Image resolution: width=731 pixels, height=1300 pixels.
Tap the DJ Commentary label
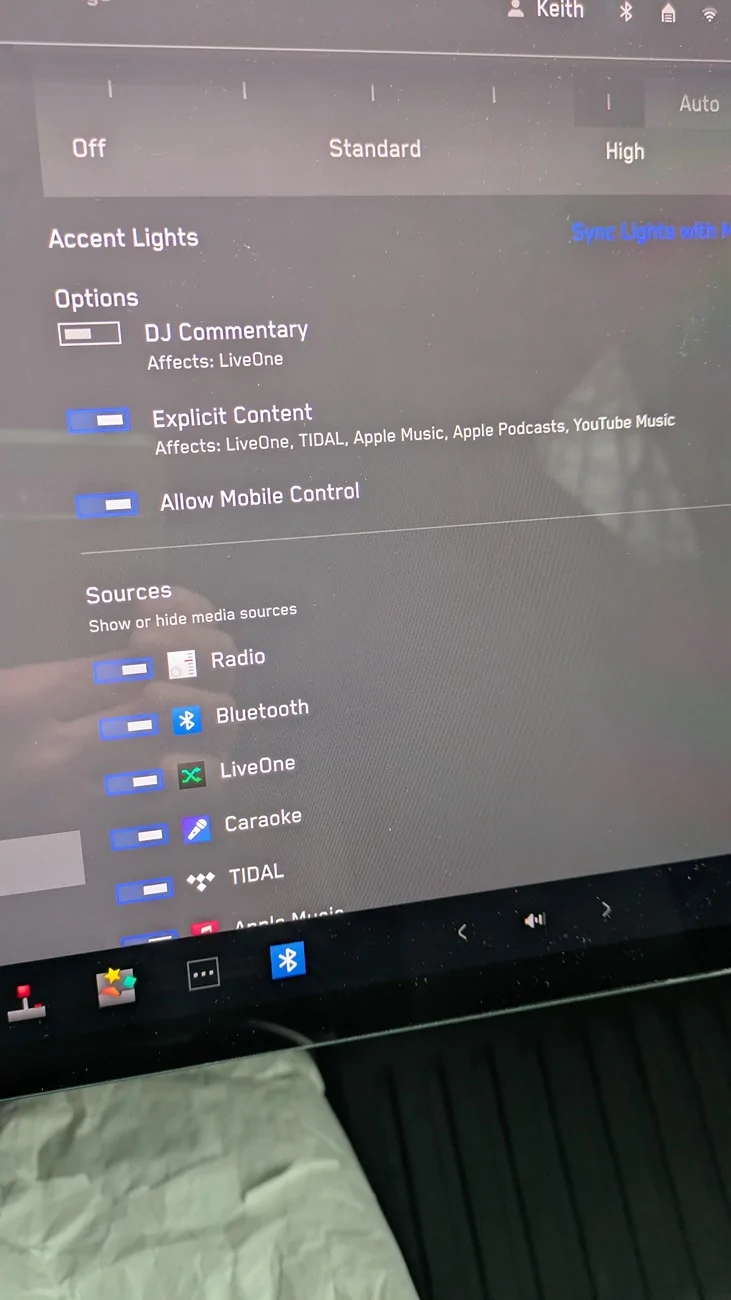(x=226, y=331)
